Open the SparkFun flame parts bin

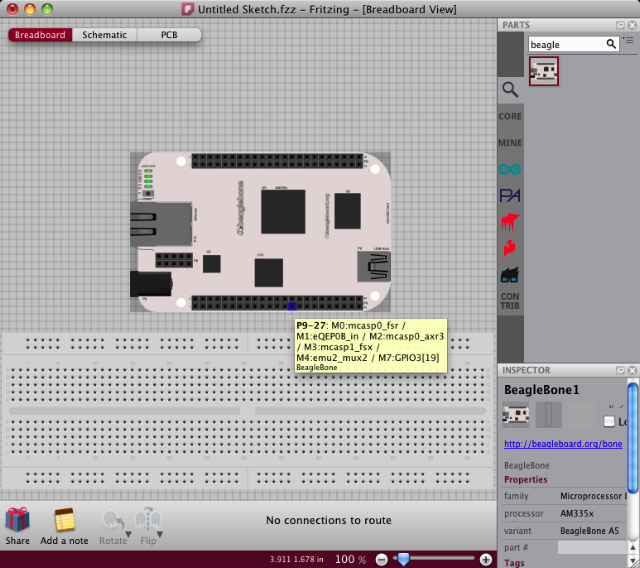[510, 248]
